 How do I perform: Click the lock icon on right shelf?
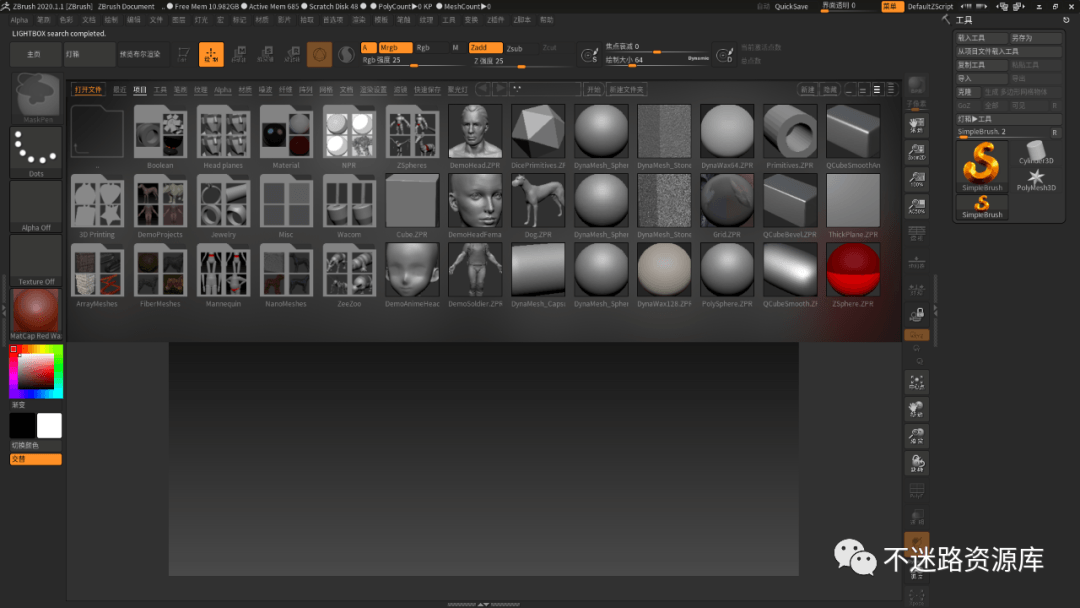[916, 315]
